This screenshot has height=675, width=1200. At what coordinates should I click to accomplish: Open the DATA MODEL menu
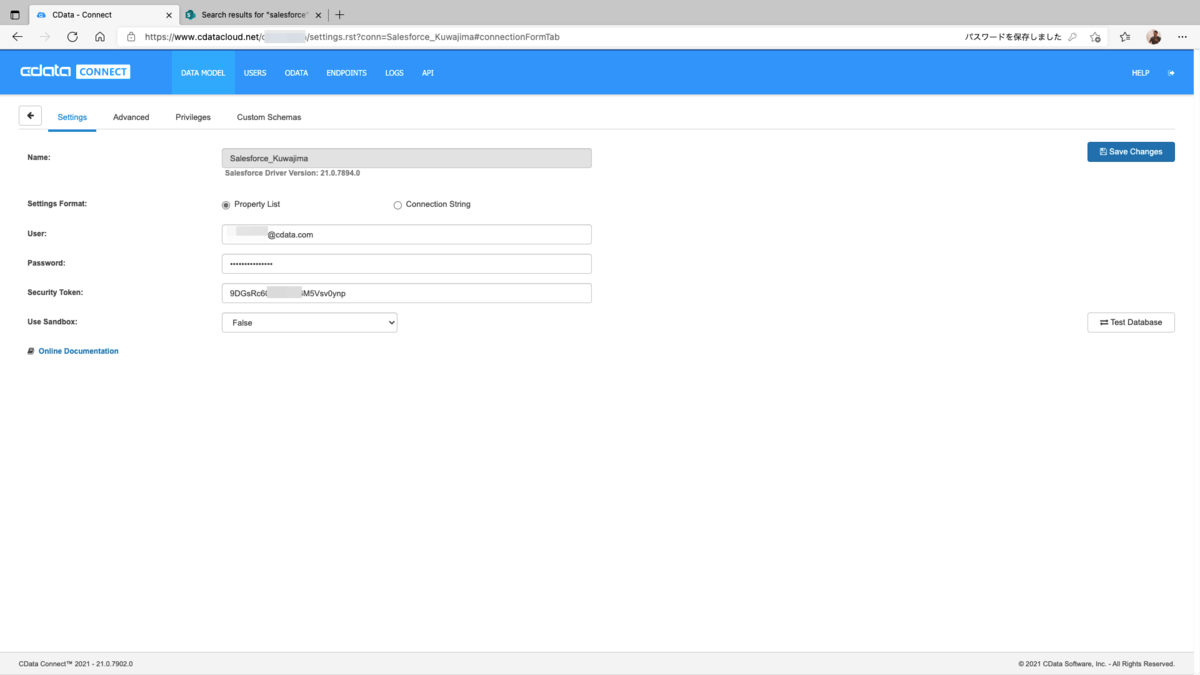(x=203, y=73)
